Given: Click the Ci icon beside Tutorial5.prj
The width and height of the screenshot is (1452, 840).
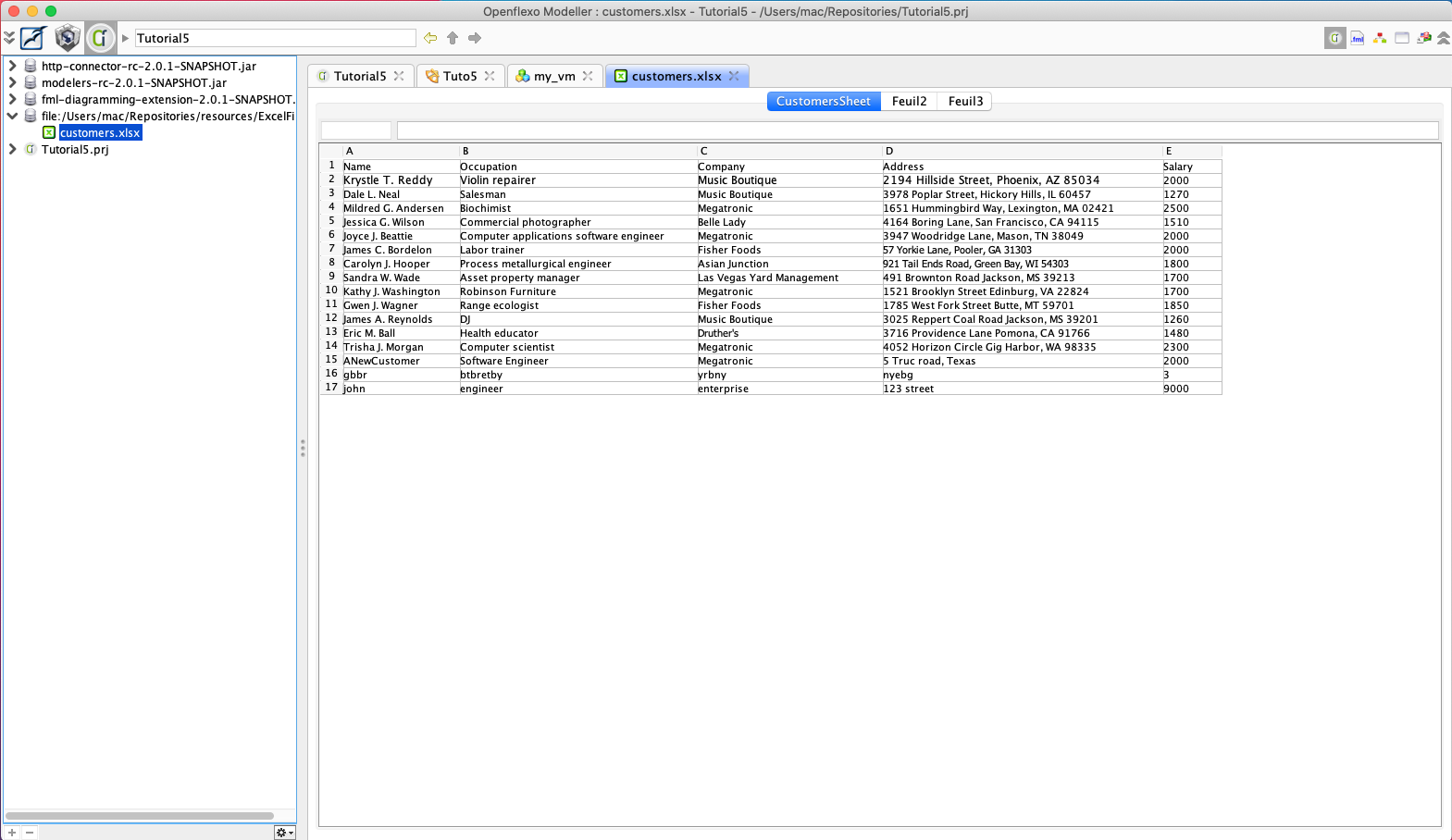Looking at the screenshot, I should coord(31,149).
